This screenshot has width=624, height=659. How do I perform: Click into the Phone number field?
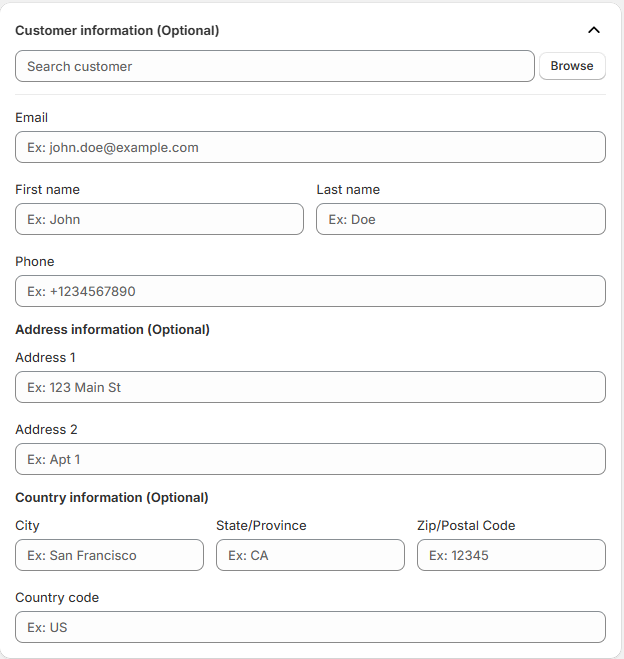point(310,291)
